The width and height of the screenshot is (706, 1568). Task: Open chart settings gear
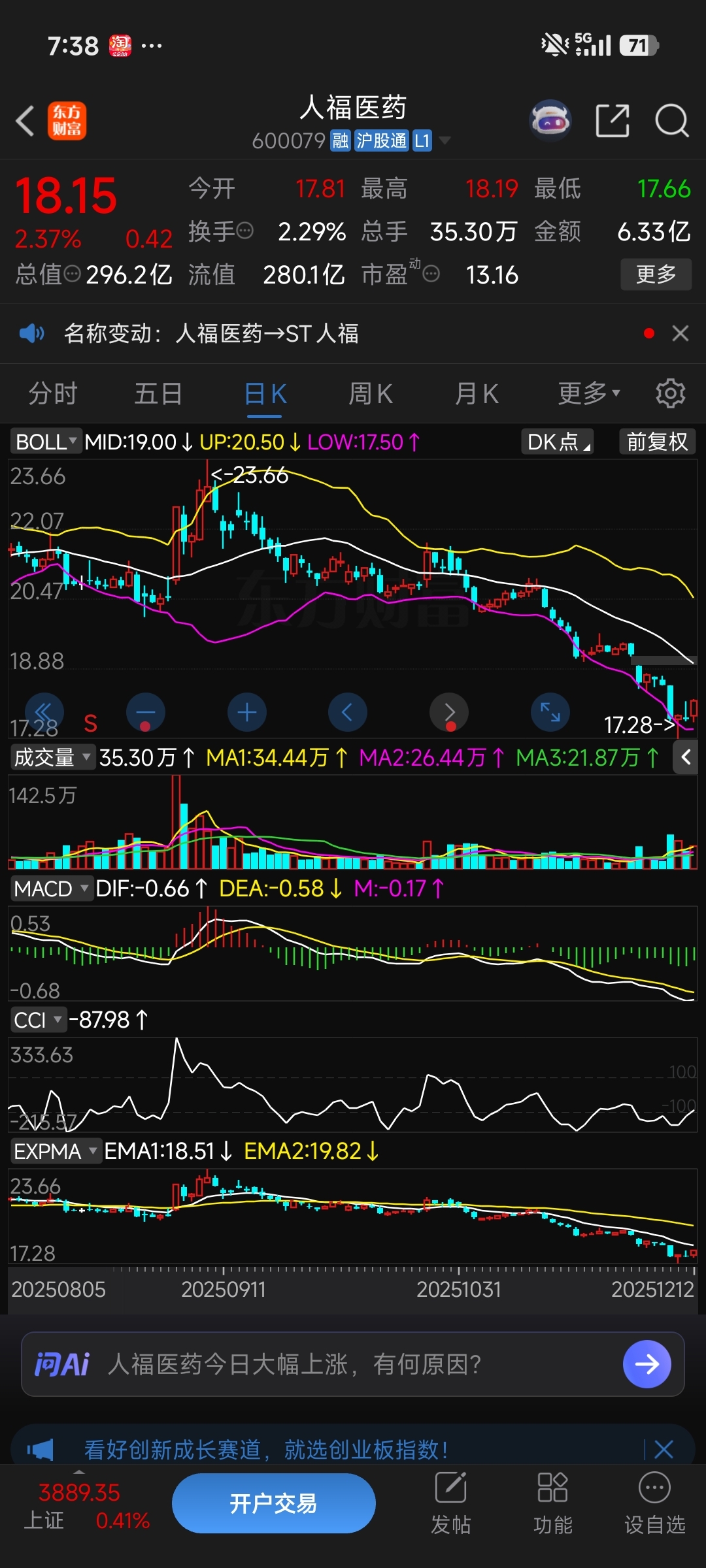(670, 393)
